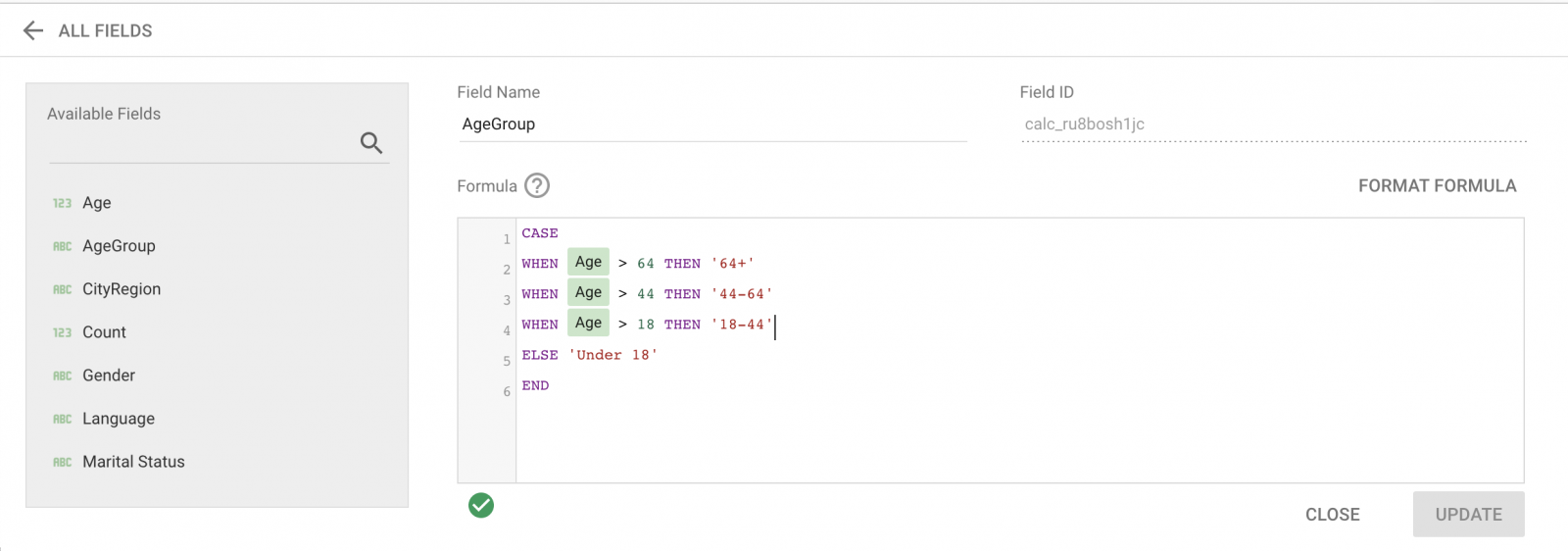
Task: Click the numeric type icon beside Age
Action: coord(62,203)
